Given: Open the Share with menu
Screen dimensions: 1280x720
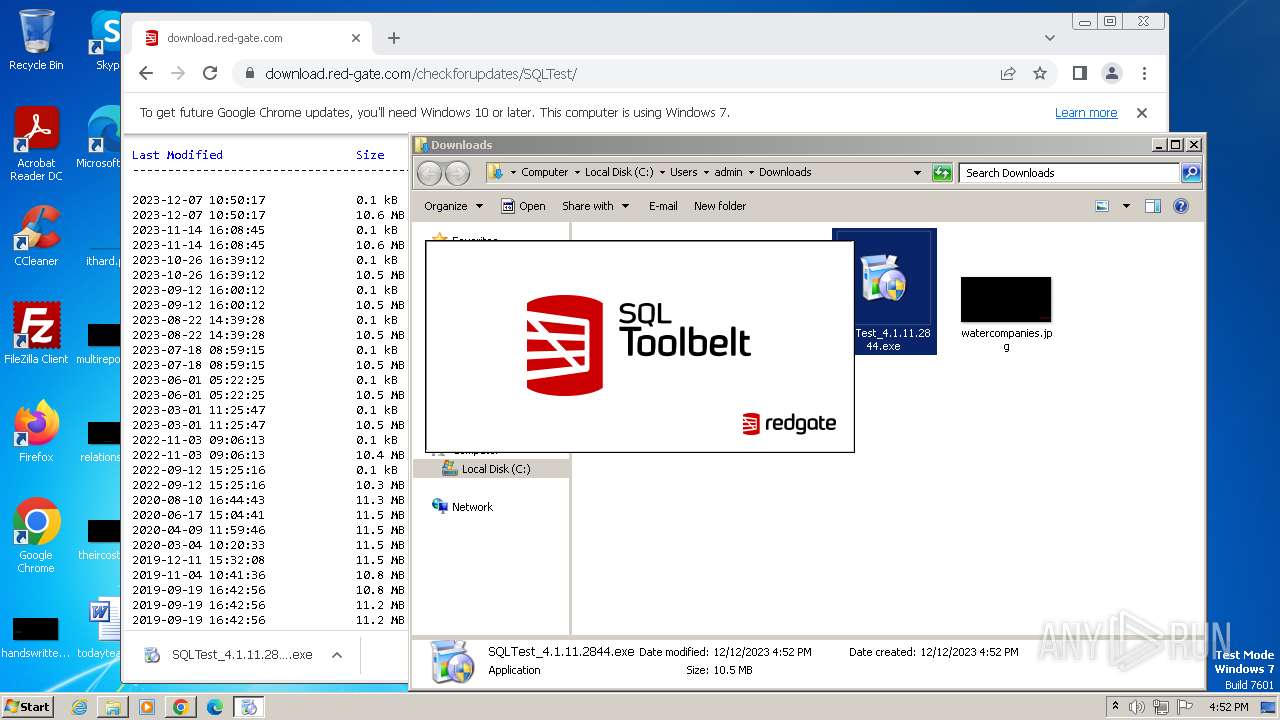Looking at the screenshot, I should [x=596, y=206].
